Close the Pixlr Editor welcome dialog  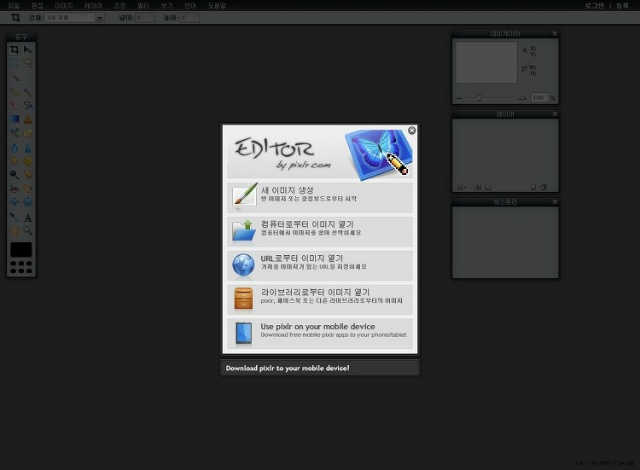(412, 130)
